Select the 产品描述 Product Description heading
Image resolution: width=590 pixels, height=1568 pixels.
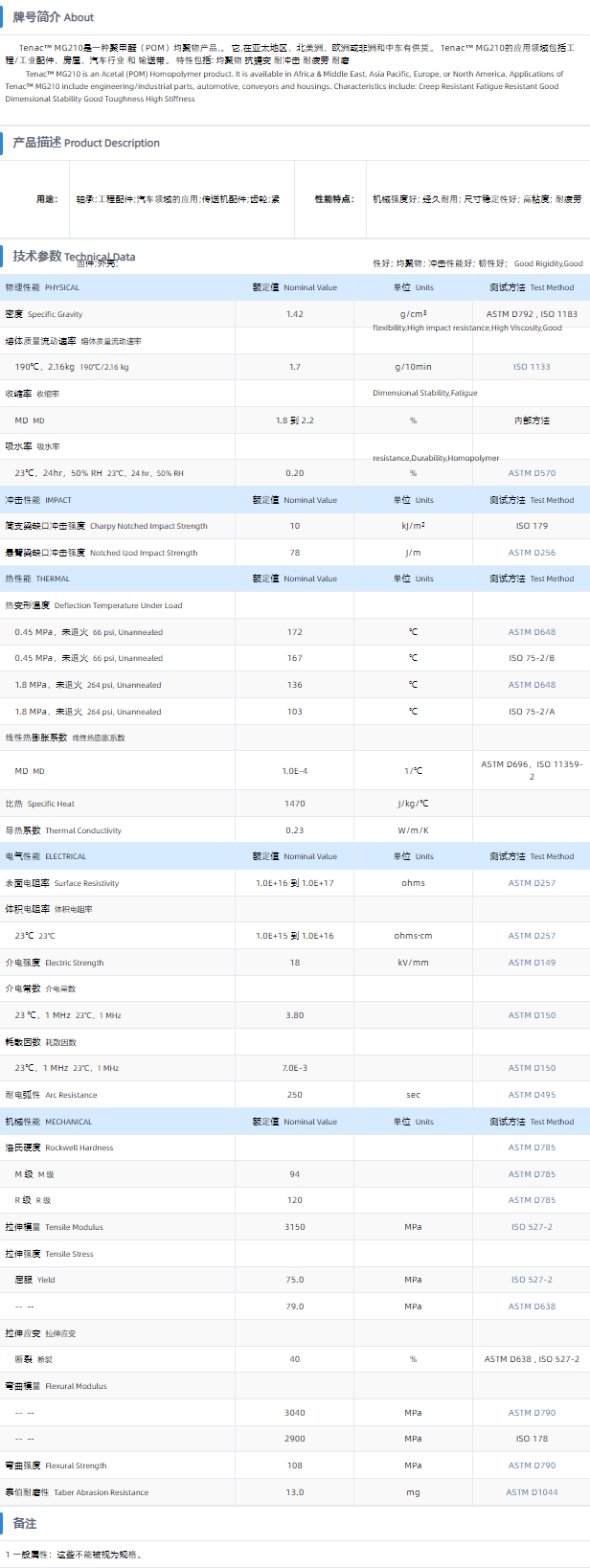(x=86, y=143)
